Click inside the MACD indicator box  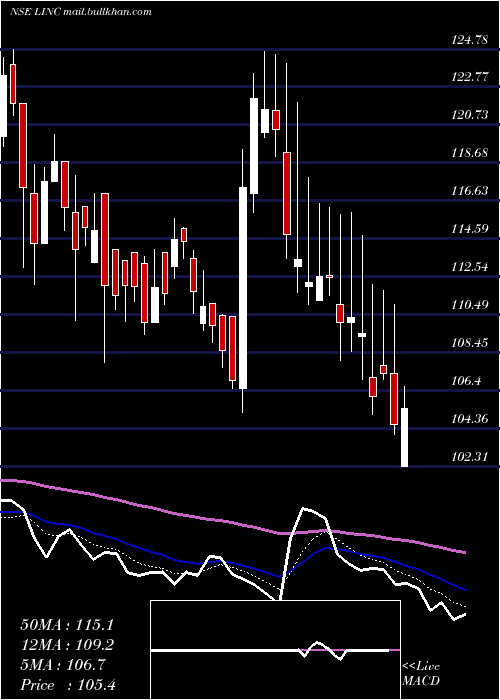(x=275, y=650)
